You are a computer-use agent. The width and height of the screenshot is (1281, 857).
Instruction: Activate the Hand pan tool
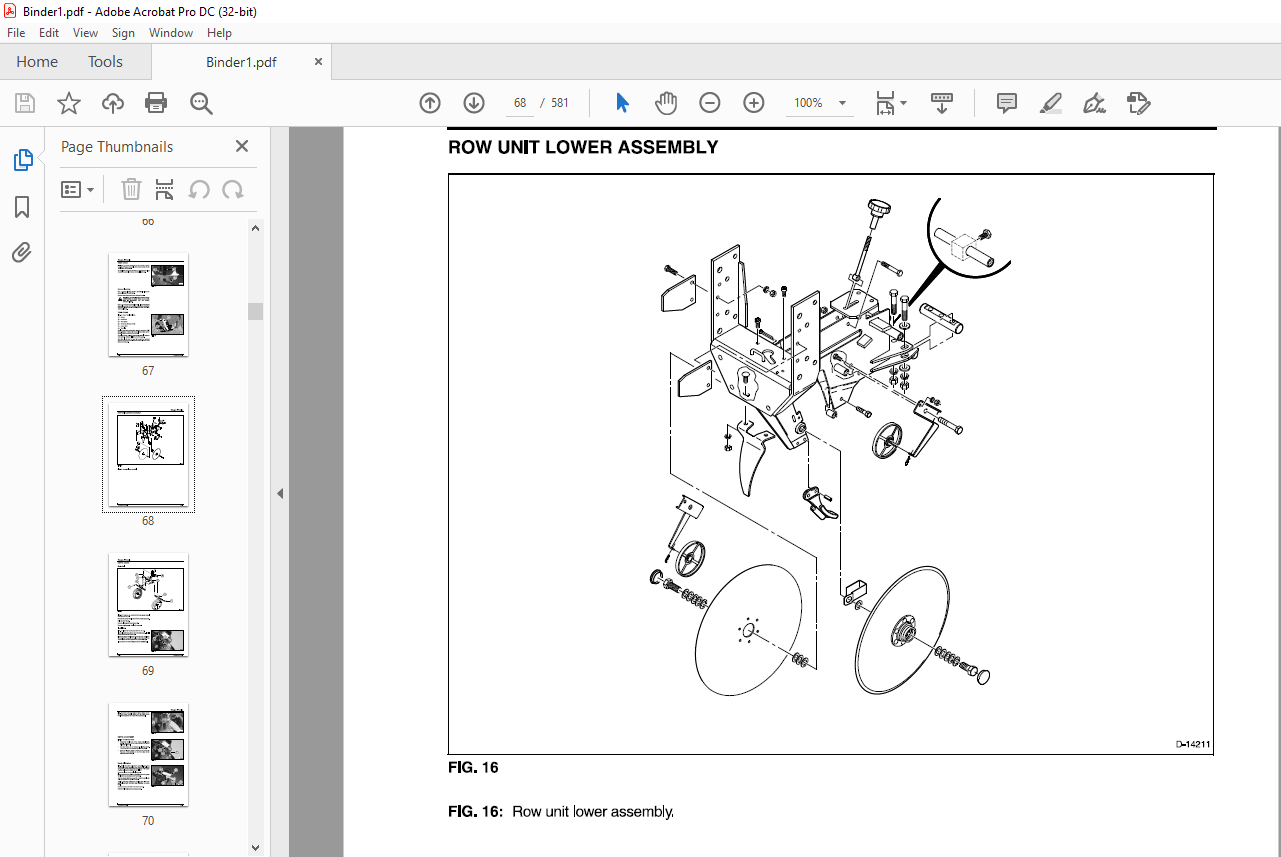tap(666, 103)
